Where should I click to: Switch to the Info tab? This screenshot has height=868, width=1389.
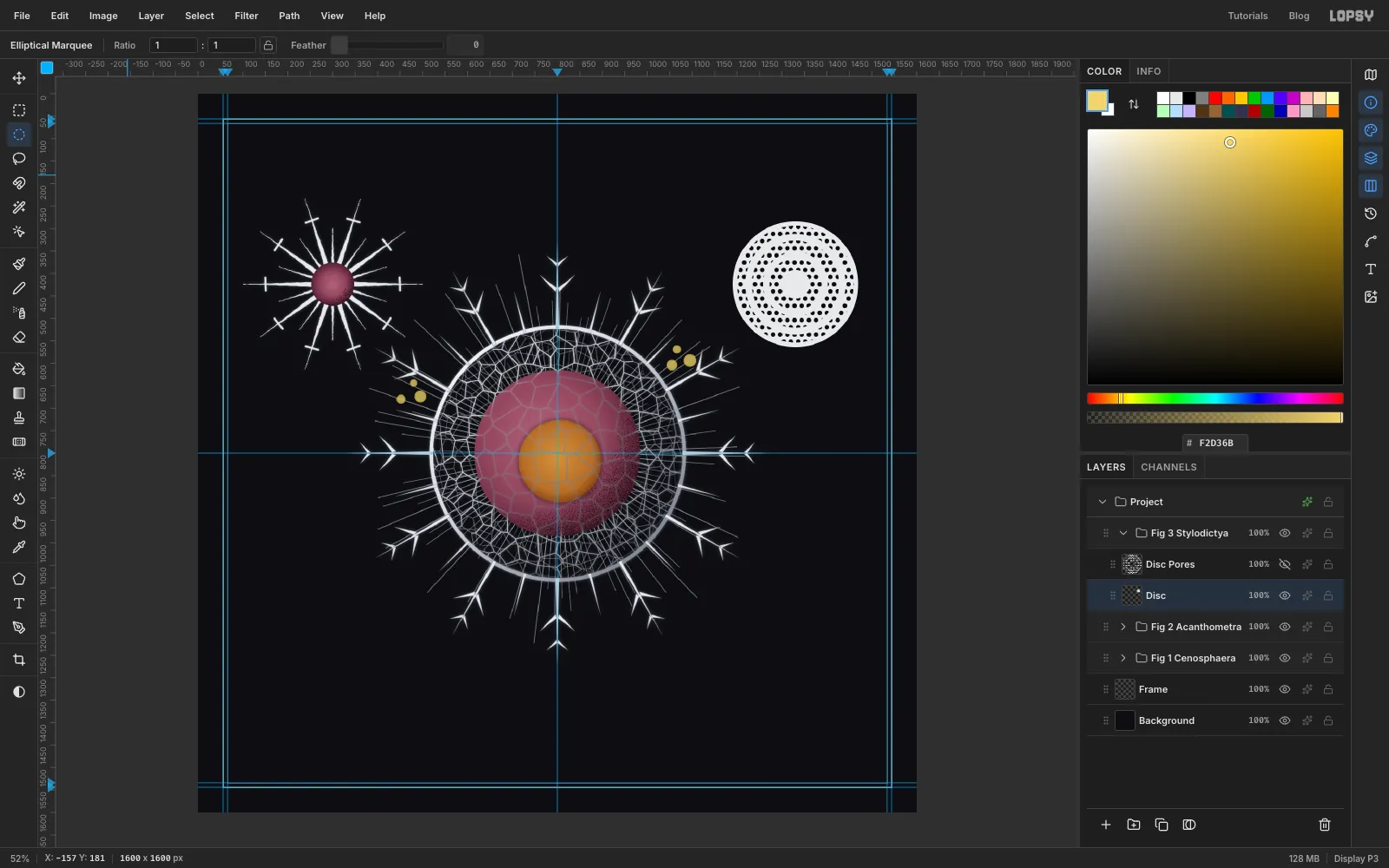tap(1149, 71)
